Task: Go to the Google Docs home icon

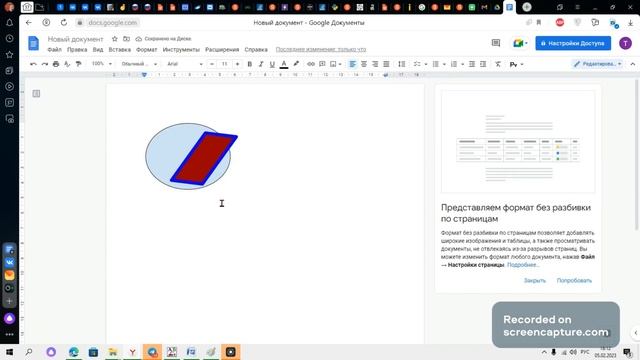Action: [33, 43]
